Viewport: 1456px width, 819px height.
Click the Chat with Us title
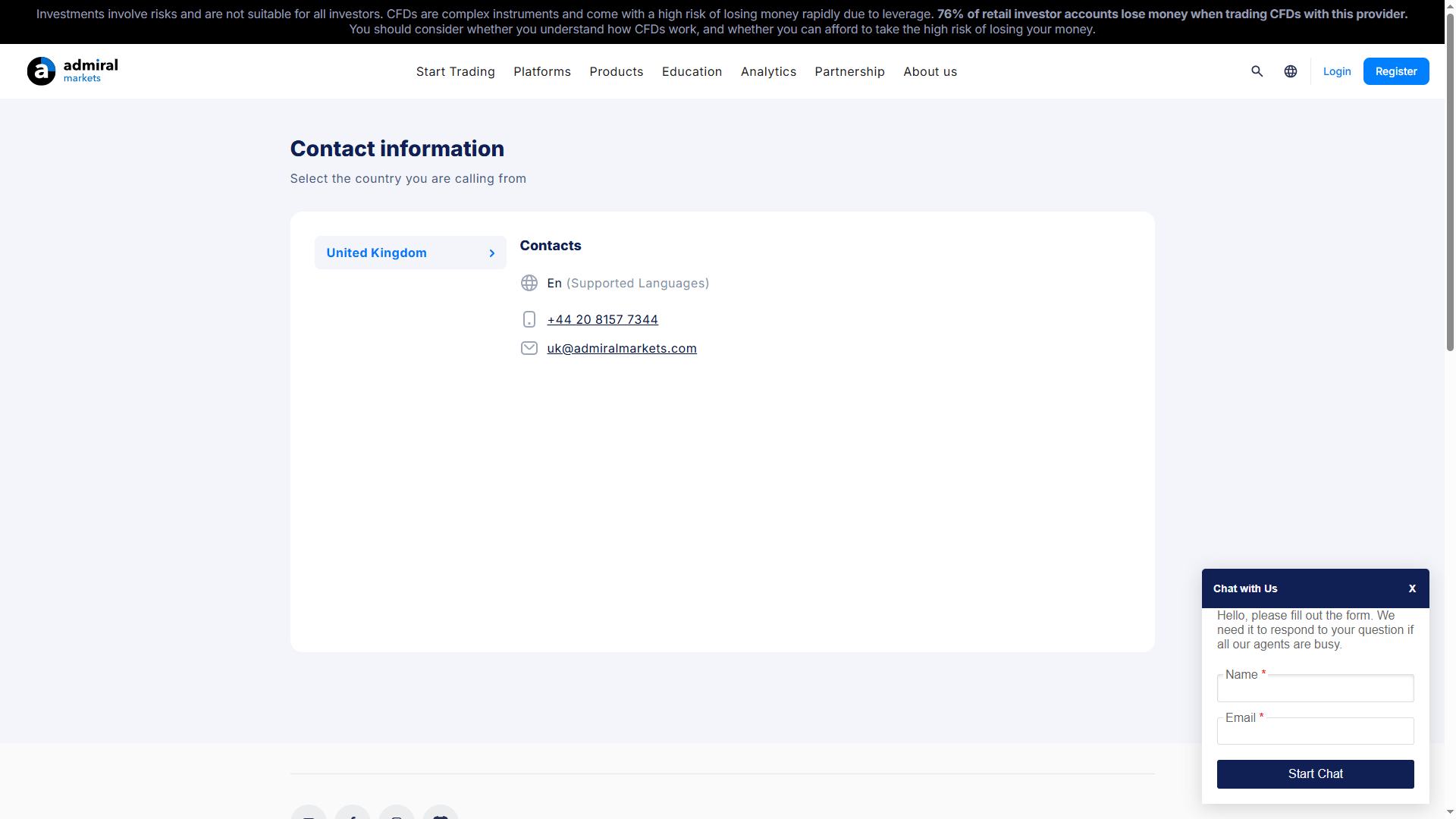(1245, 588)
